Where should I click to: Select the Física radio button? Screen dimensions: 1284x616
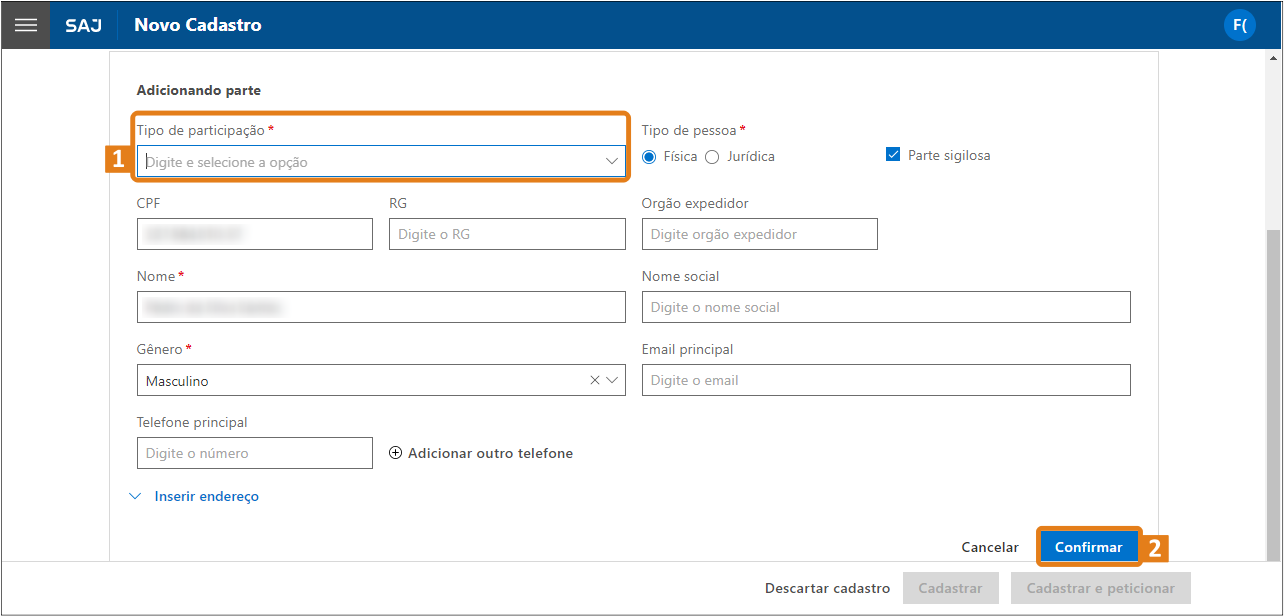(x=649, y=156)
